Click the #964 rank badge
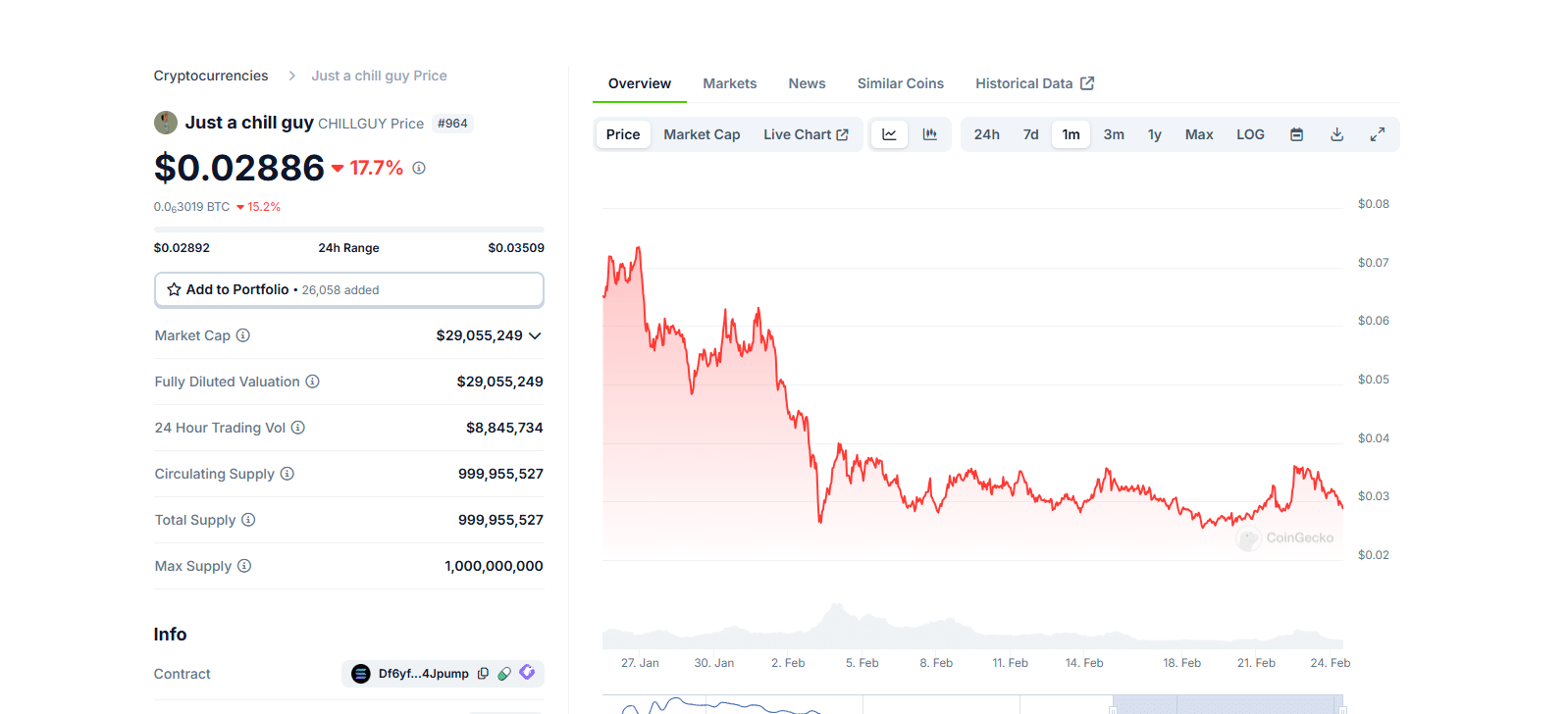This screenshot has height=714, width=1568. tap(452, 124)
